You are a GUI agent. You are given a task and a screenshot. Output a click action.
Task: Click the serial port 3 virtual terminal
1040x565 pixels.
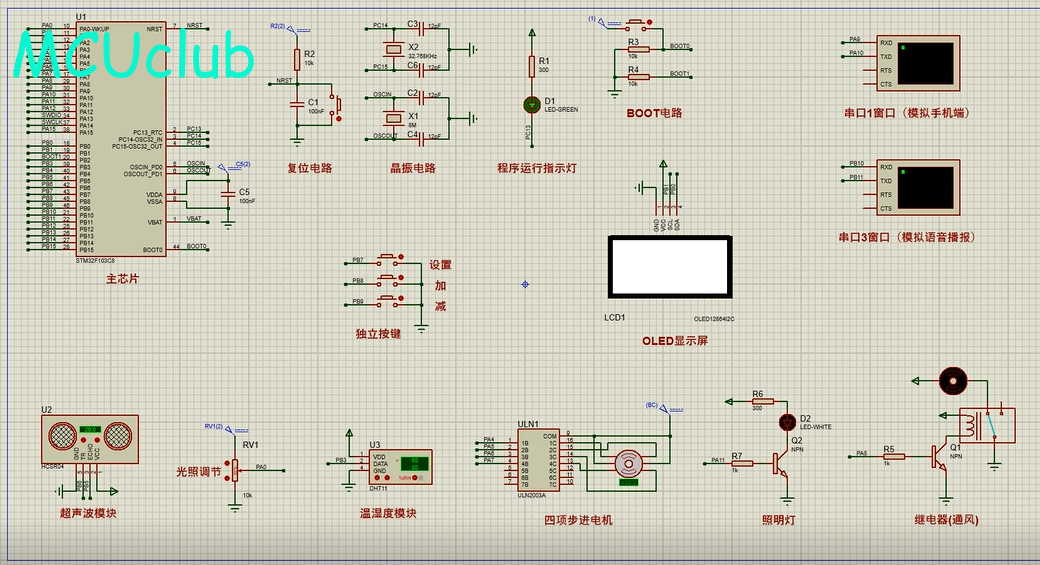(x=918, y=188)
